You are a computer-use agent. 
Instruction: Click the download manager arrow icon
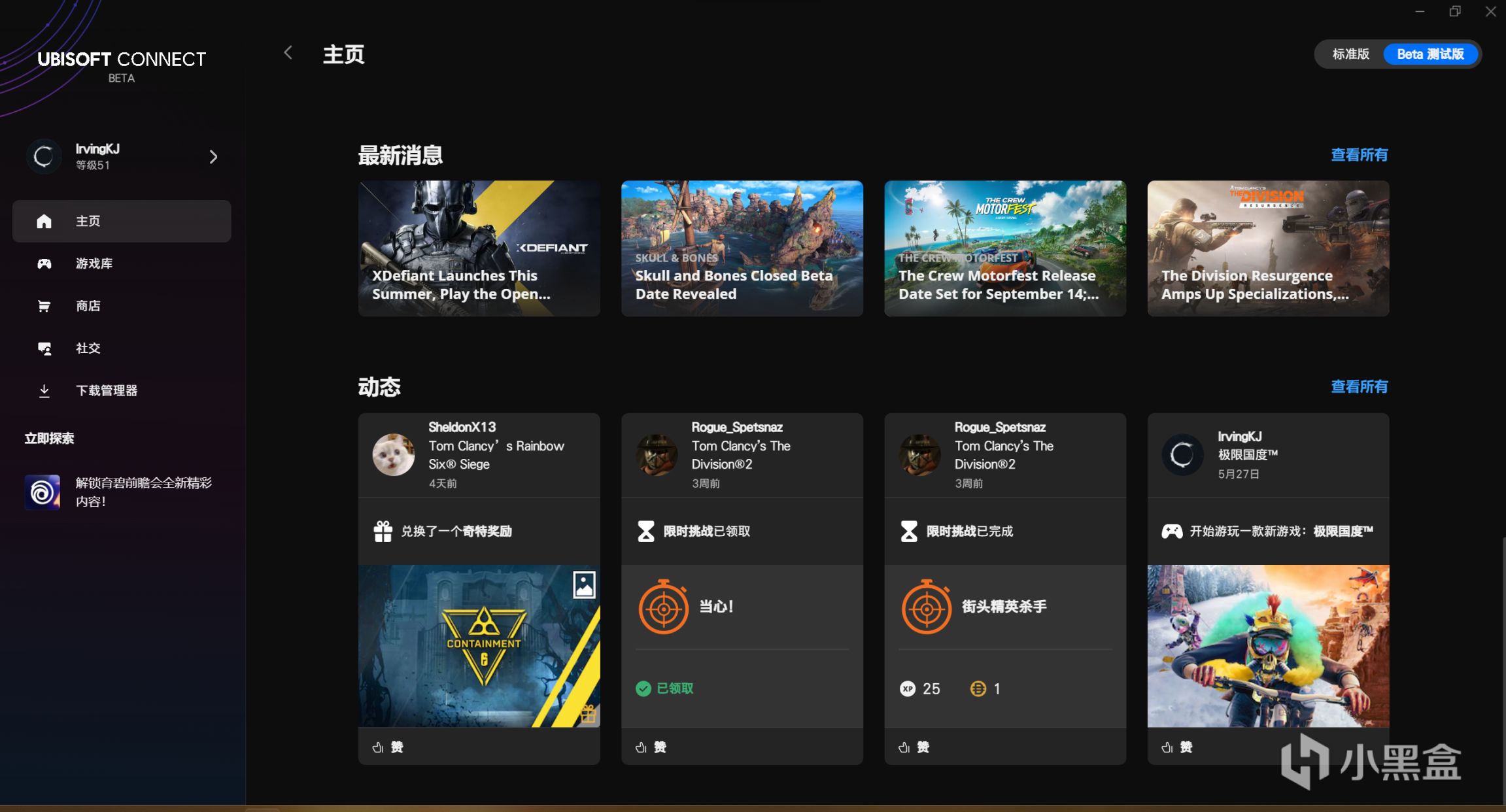click(44, 391)
